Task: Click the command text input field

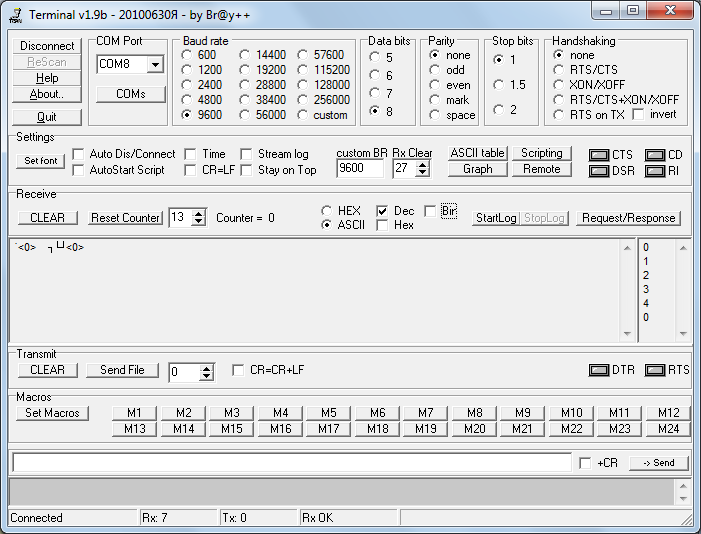Action: click(x=291, y=463)
